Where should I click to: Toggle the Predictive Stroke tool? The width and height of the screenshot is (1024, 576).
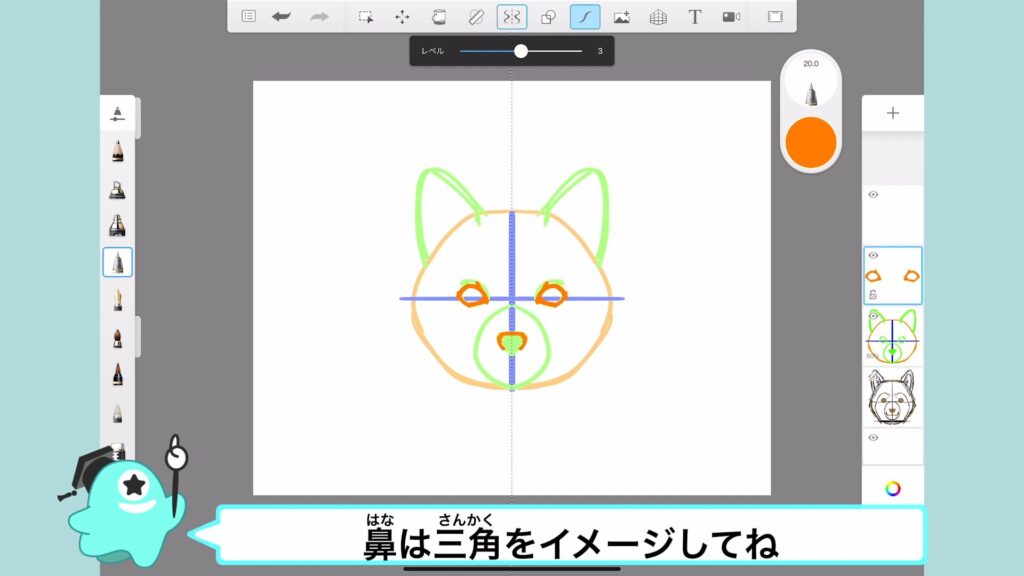(585, 17)
